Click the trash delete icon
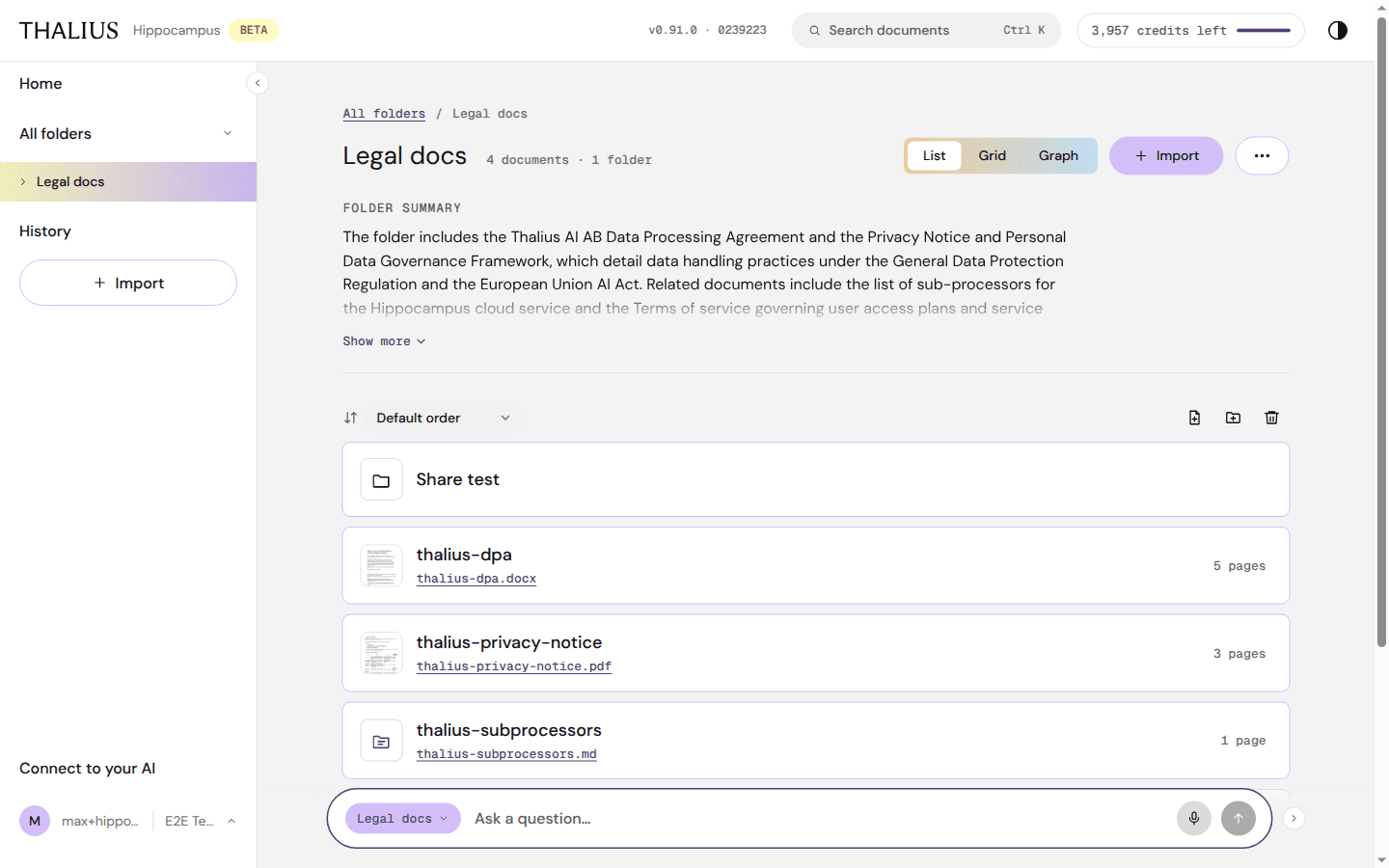This screenshot has height=868, width=1389. [x=1271, y=418]
